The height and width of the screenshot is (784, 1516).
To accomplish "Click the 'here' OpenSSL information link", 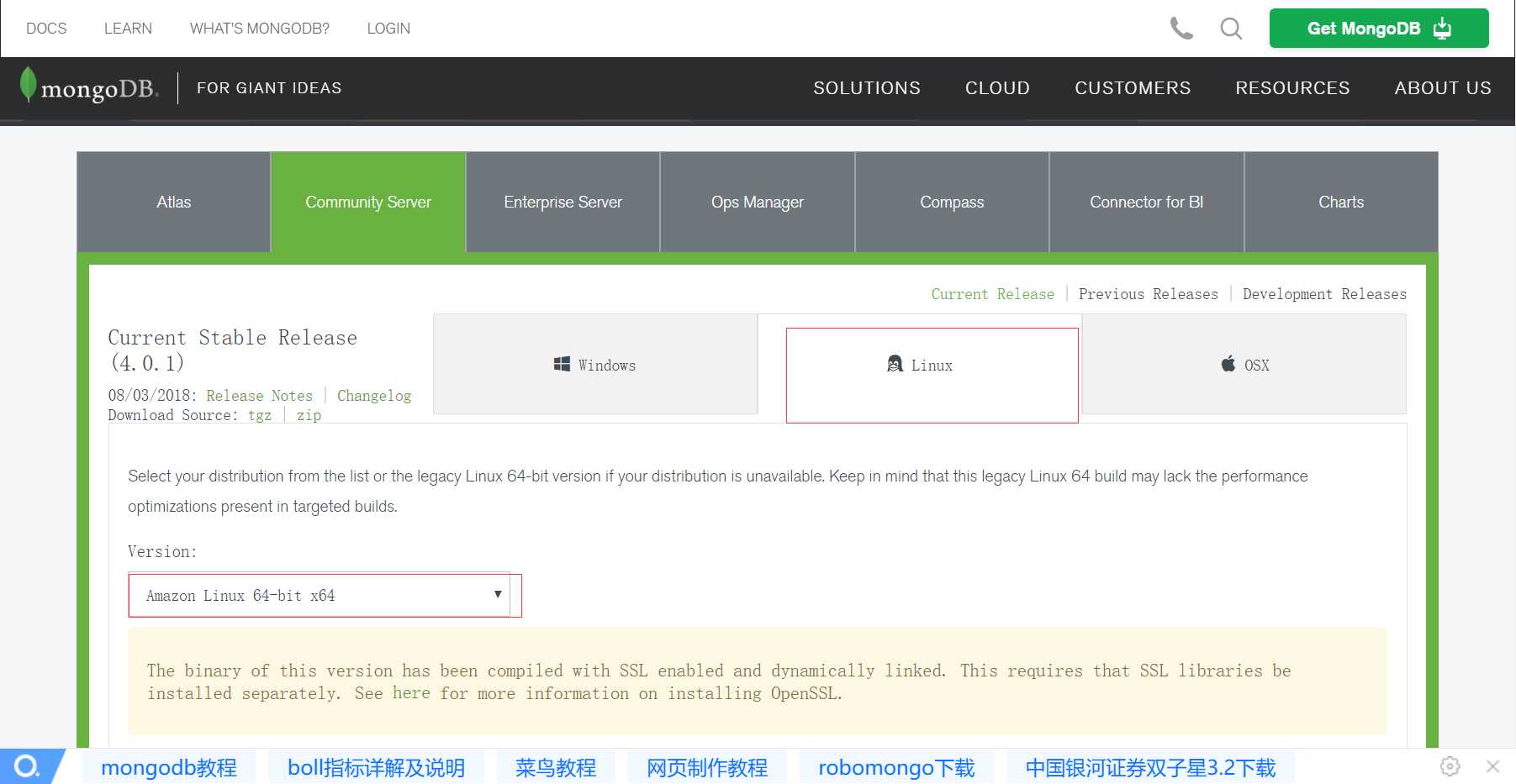I will point(411,693).
